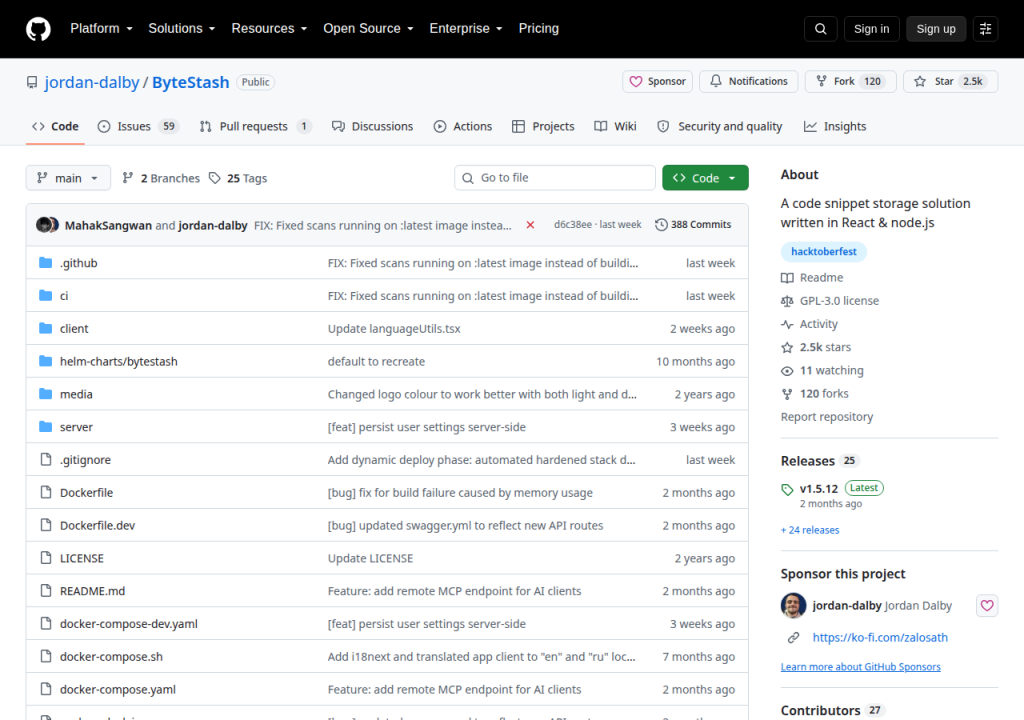
Task: Fork the ByteStash repository
Action: (850, 82)
